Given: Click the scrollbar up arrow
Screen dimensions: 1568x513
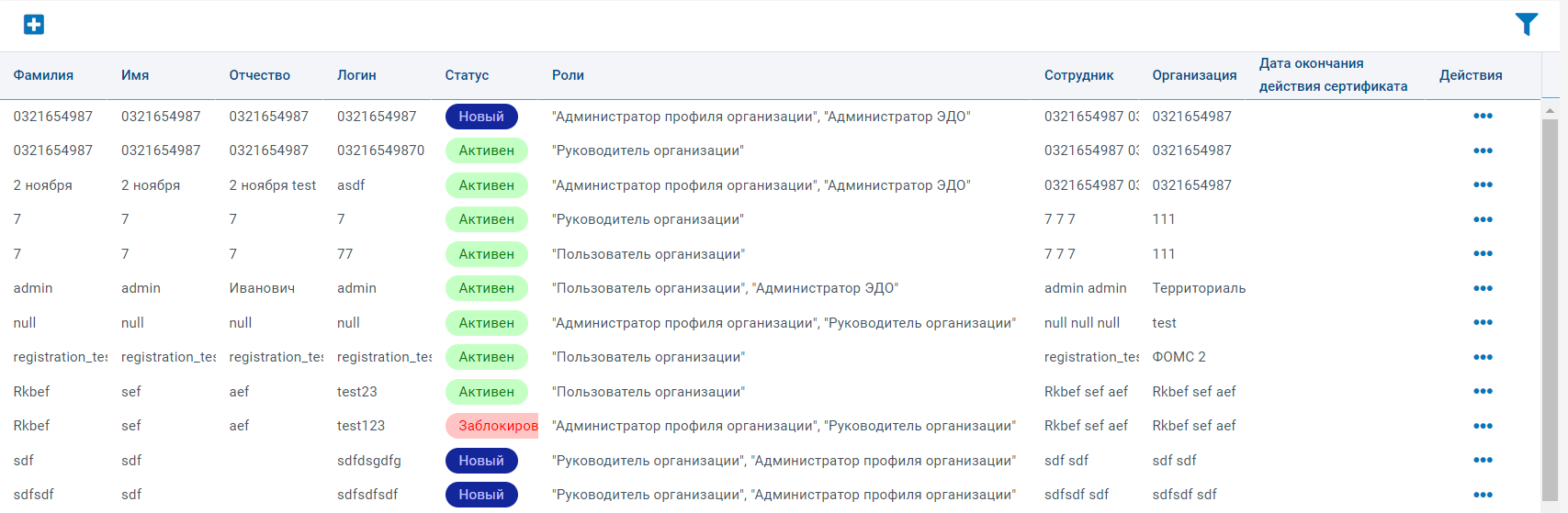Looking at the screenshot, I should point(1550,110).
